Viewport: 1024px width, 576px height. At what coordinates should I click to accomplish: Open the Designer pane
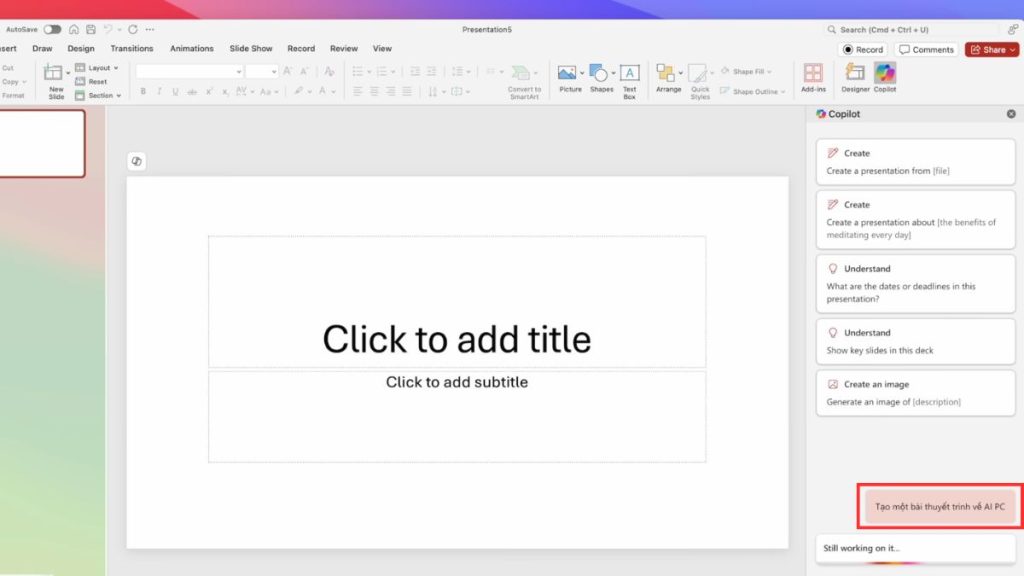pyautogui.click(x=855, y=76)
